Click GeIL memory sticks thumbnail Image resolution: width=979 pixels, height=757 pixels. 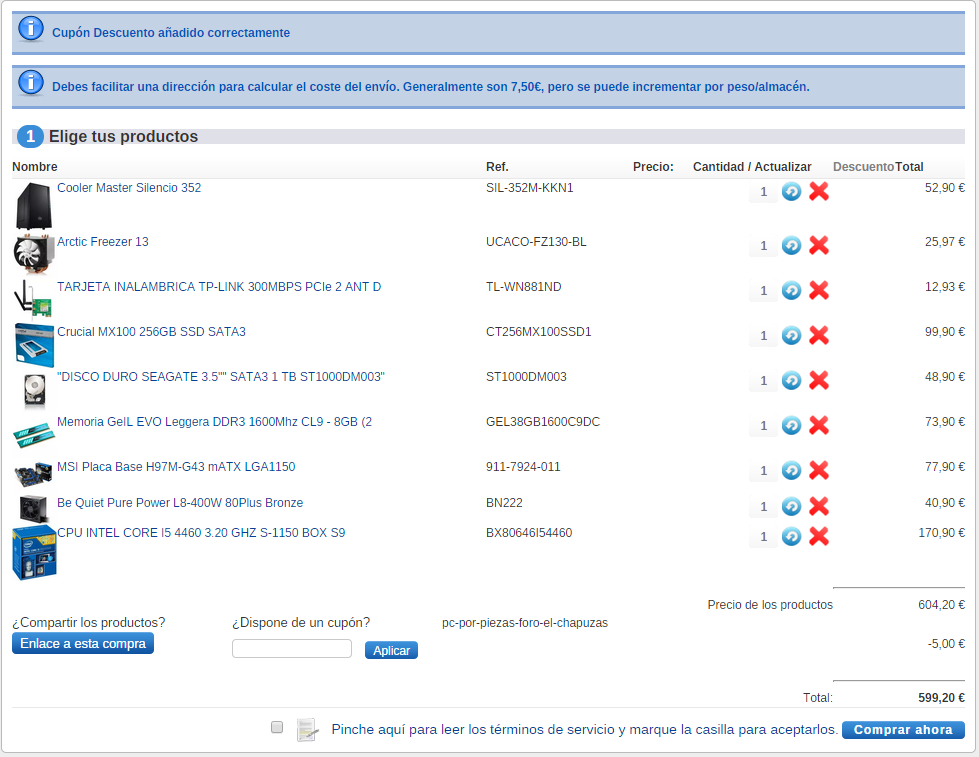click(x=34, y=435)
